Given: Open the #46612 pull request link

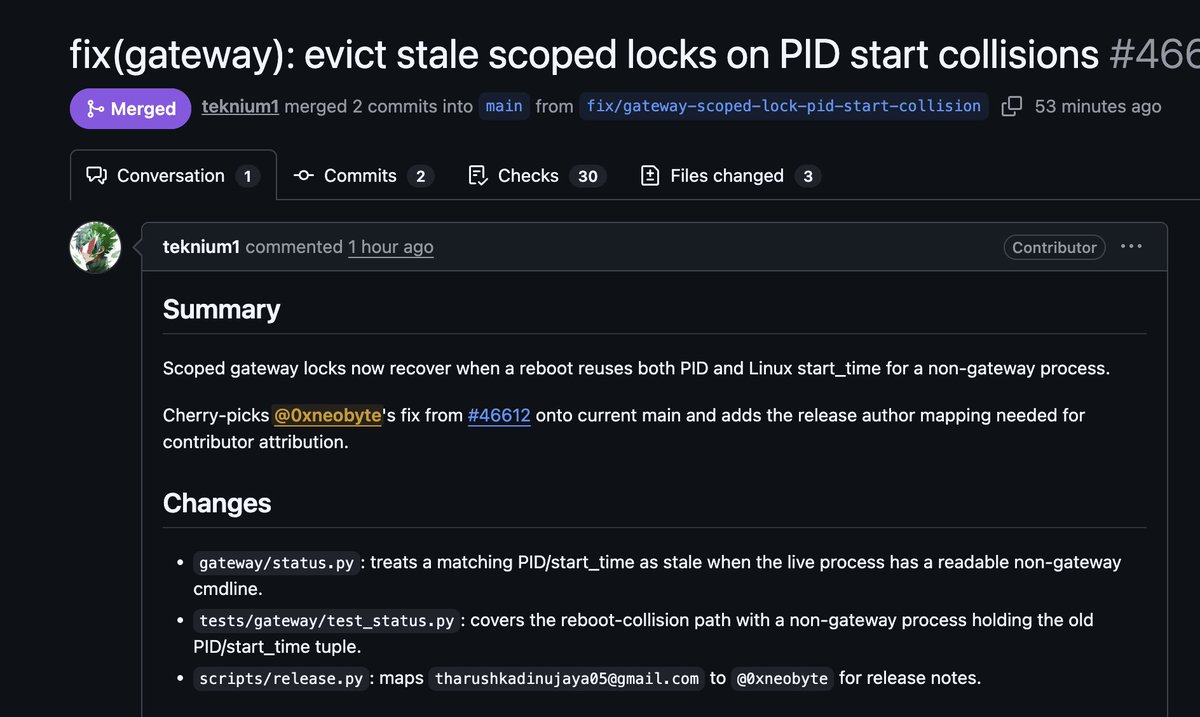Looking at the screenshot, I should pyautogui.click(x=499, y=414).
